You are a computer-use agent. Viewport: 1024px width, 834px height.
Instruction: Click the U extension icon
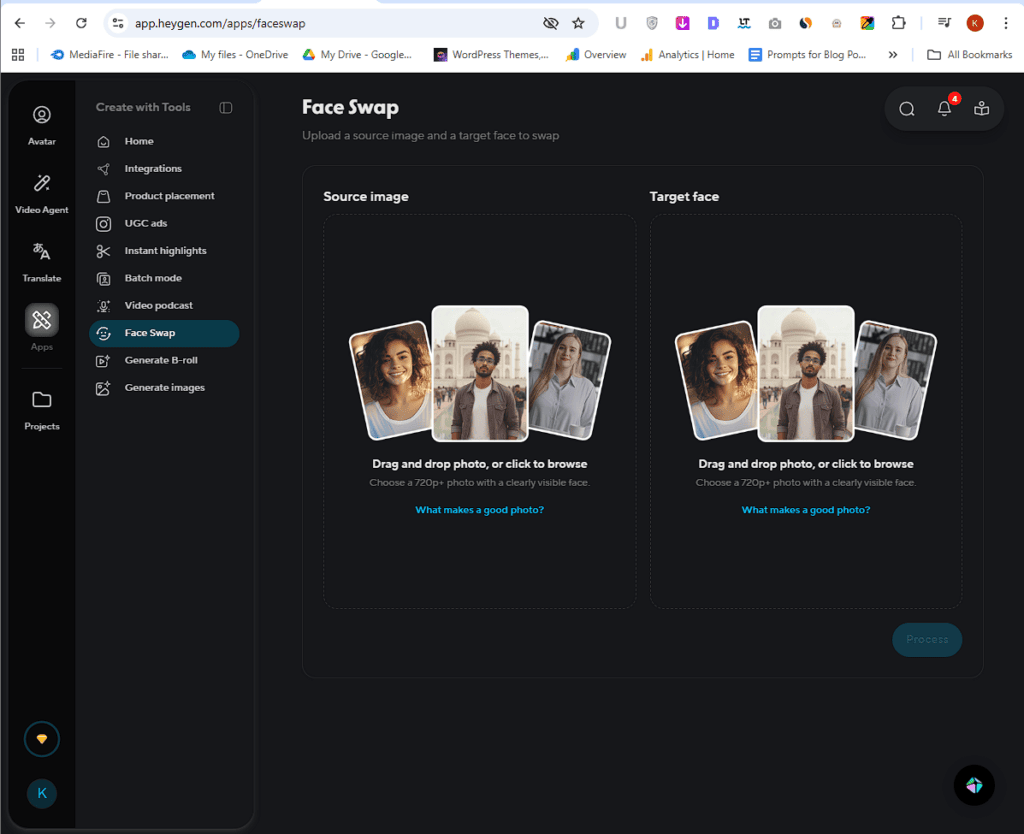tap(620, 24)
